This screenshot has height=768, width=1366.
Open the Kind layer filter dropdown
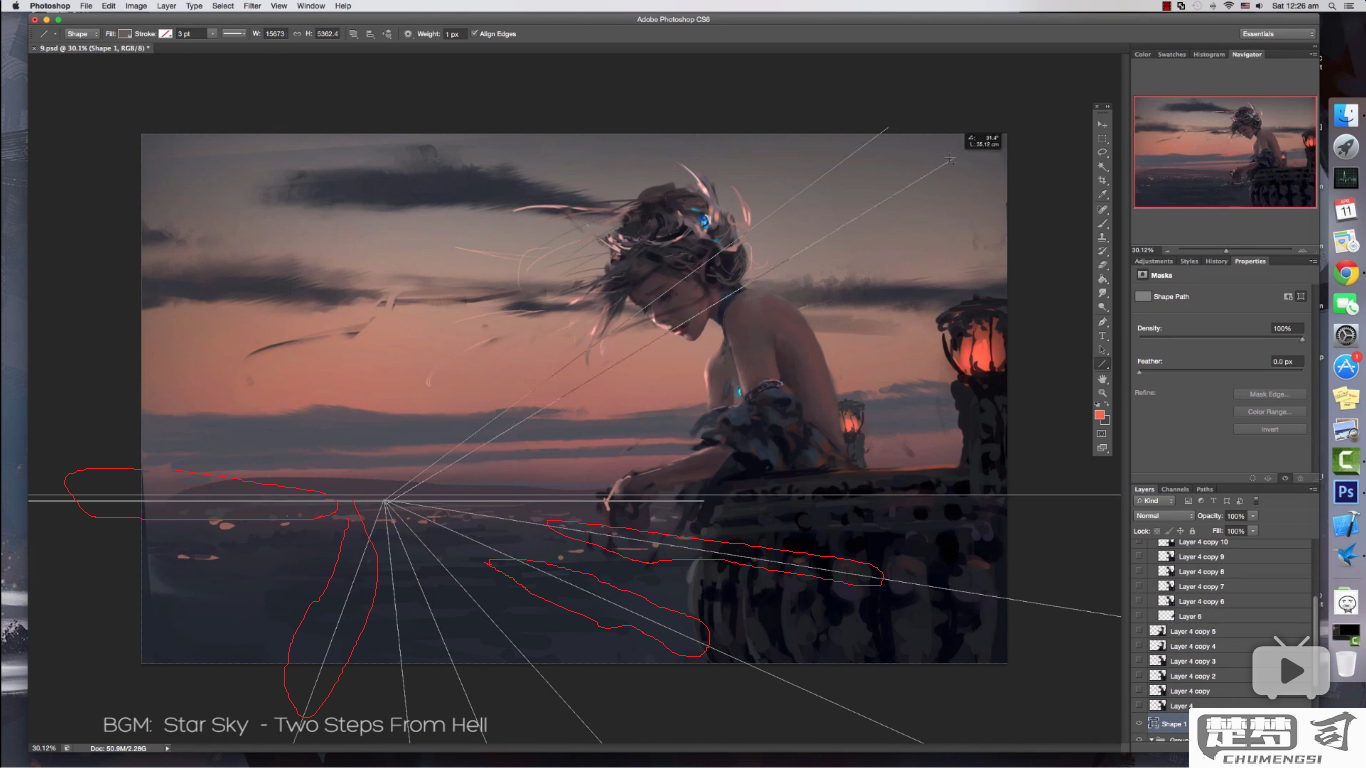tap(1154, 500)
